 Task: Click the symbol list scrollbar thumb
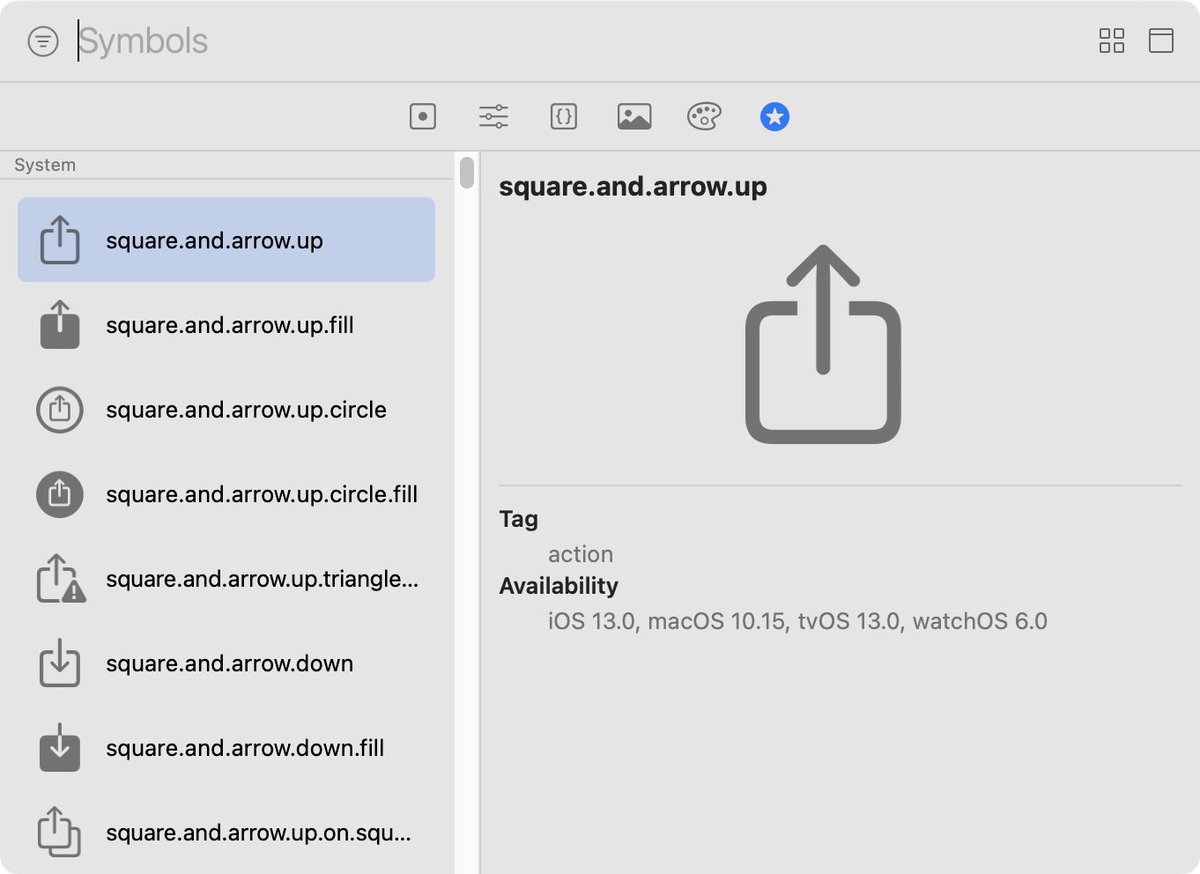(x=467, y=172)
